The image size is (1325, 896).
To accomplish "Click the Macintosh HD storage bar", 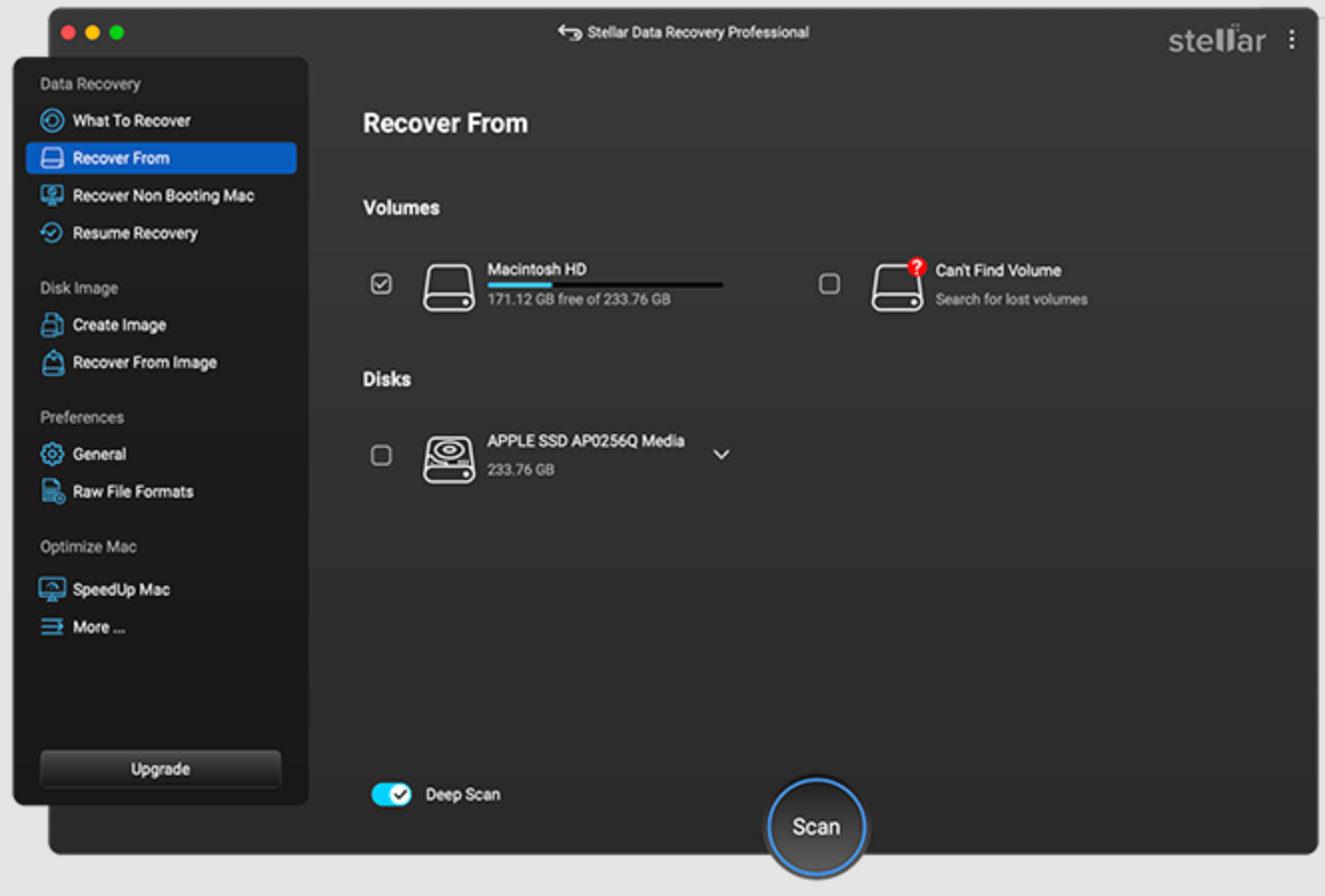I will point(604,284).
